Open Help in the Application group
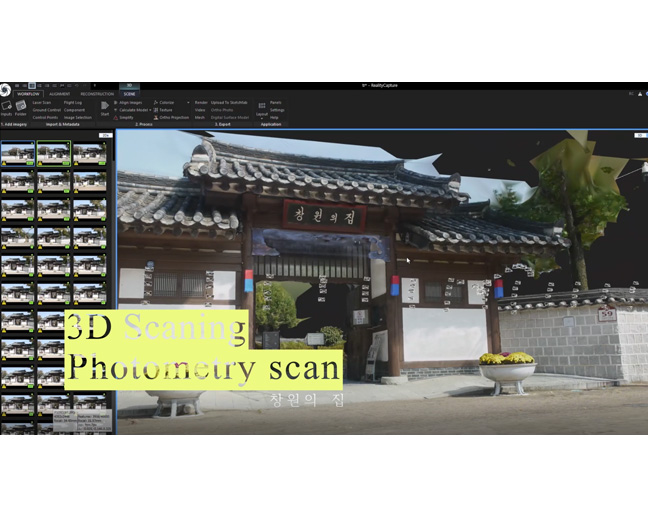The image size is (648, 516). [274, 117]
